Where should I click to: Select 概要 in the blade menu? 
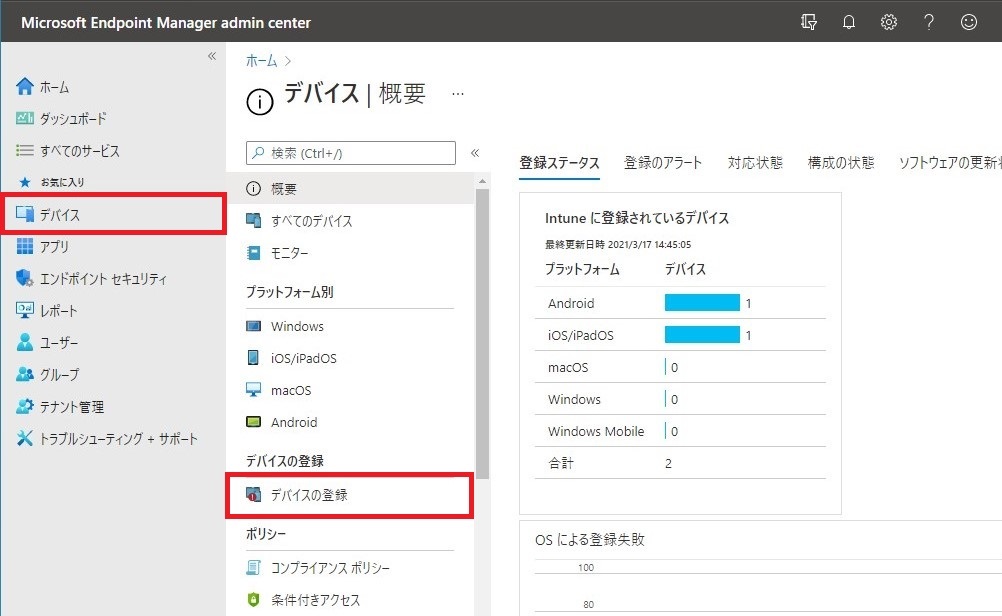pyautogui.click(x=350, y=189)
